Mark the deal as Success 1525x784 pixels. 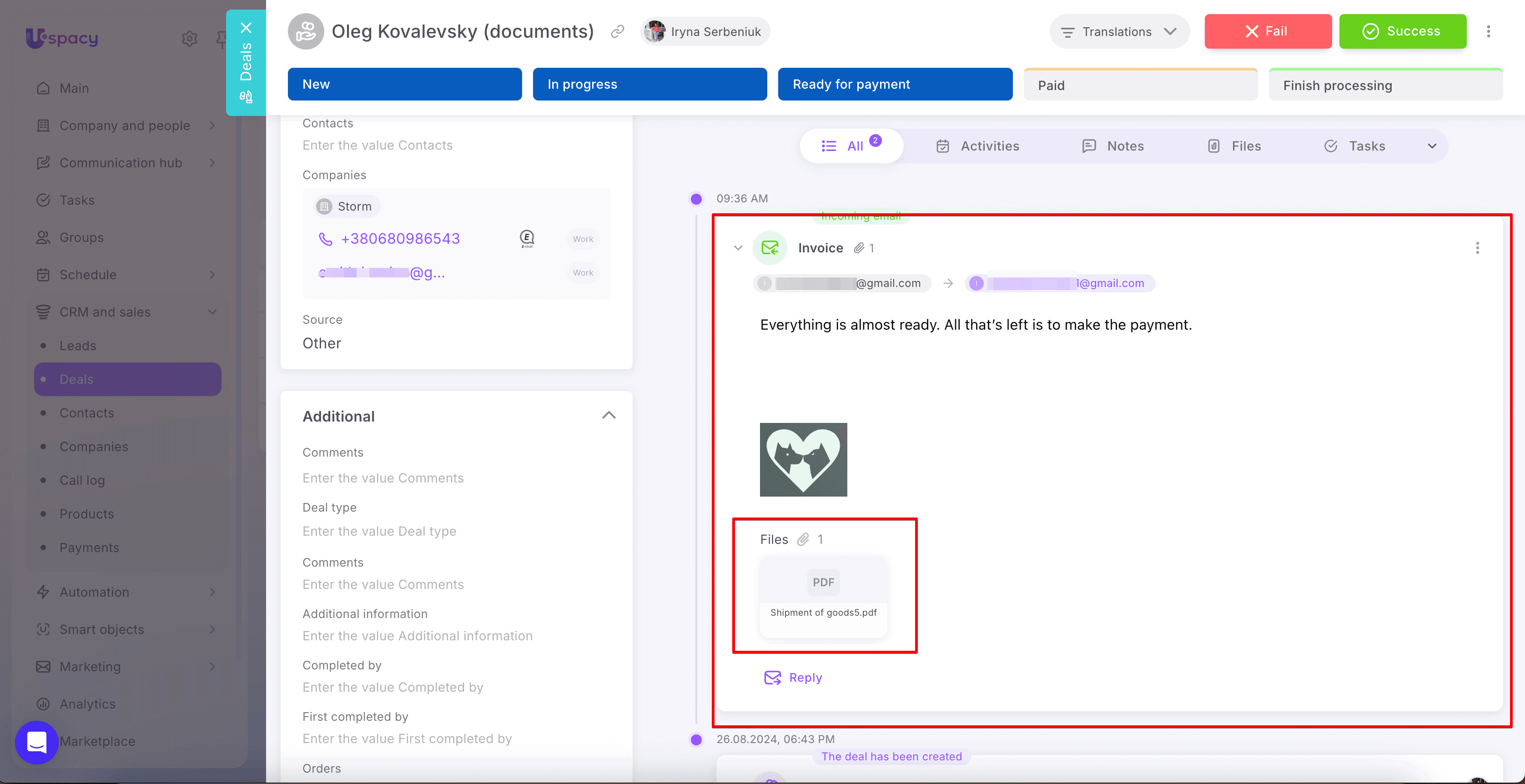click(1403, 31)
